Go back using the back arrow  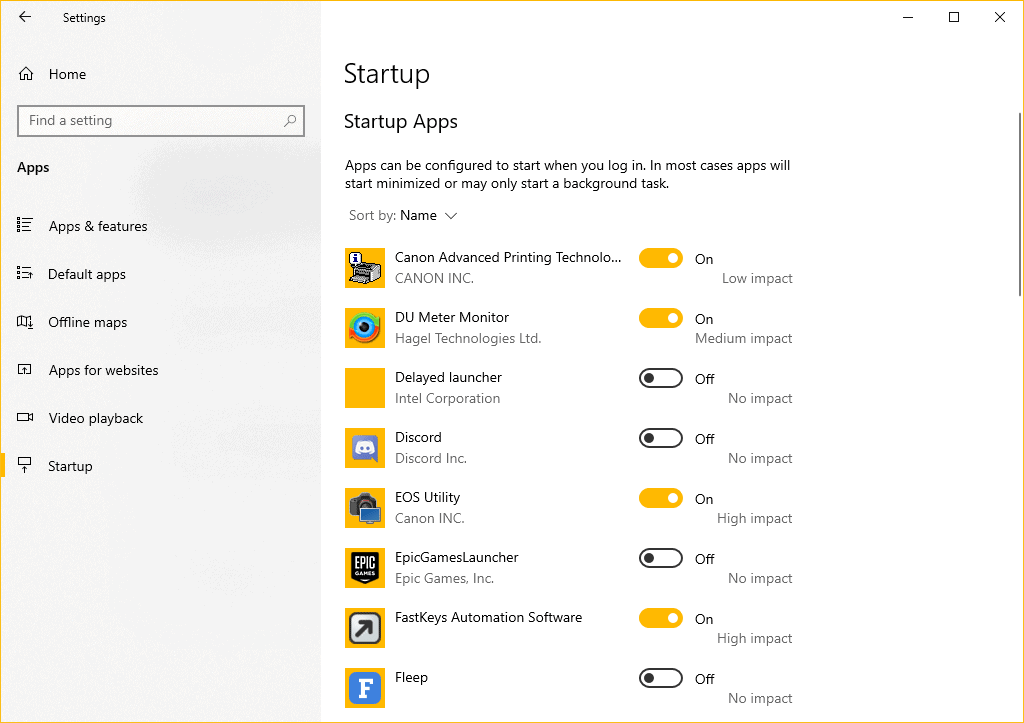25,17
